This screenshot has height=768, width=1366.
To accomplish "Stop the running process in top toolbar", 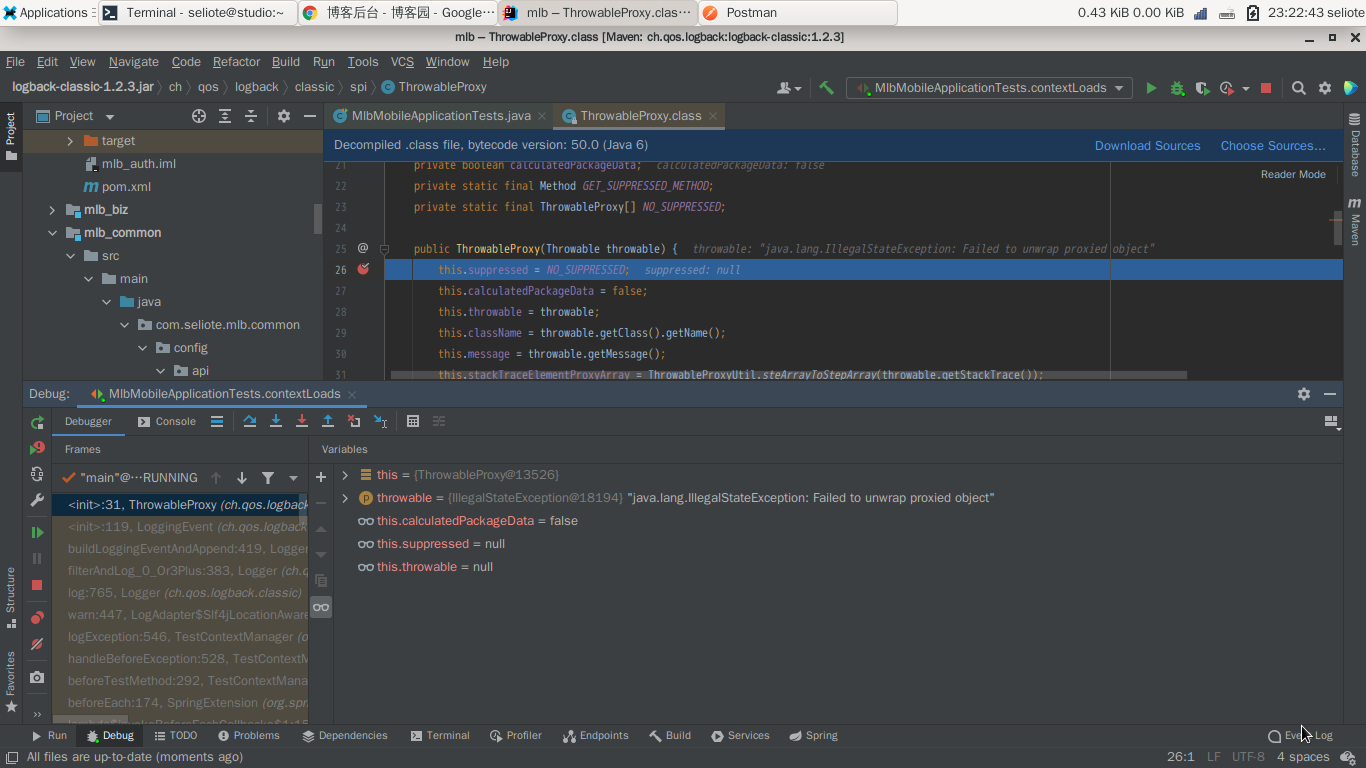I will coord(1265,88).
